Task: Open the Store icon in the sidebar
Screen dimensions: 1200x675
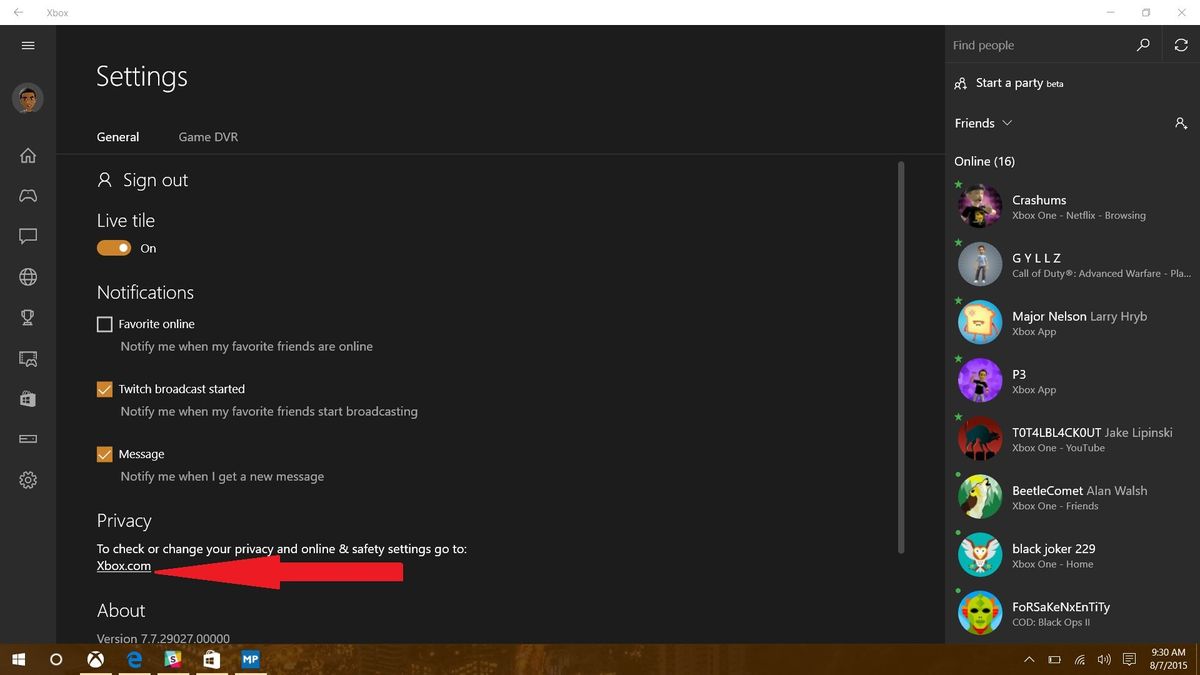Action: (x=27, y=398)
